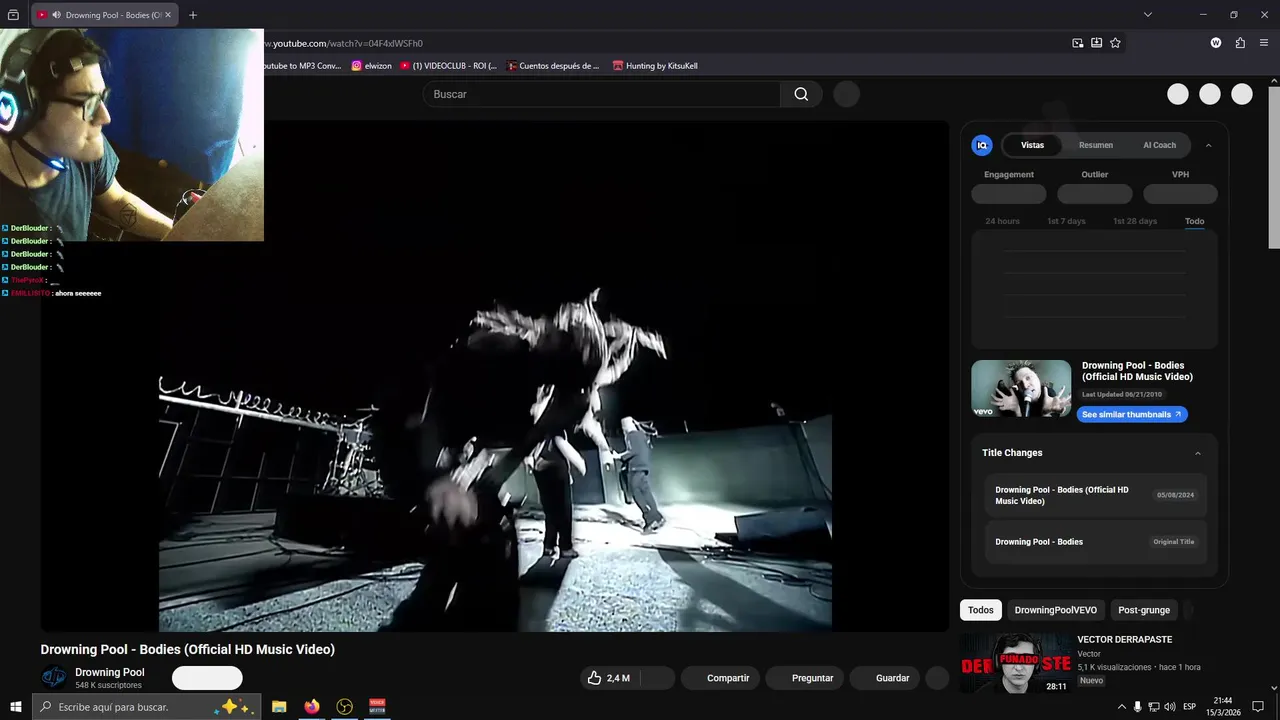Open Firefox from the taskbar
This screenshot has height=720, width=1280.
312,707
